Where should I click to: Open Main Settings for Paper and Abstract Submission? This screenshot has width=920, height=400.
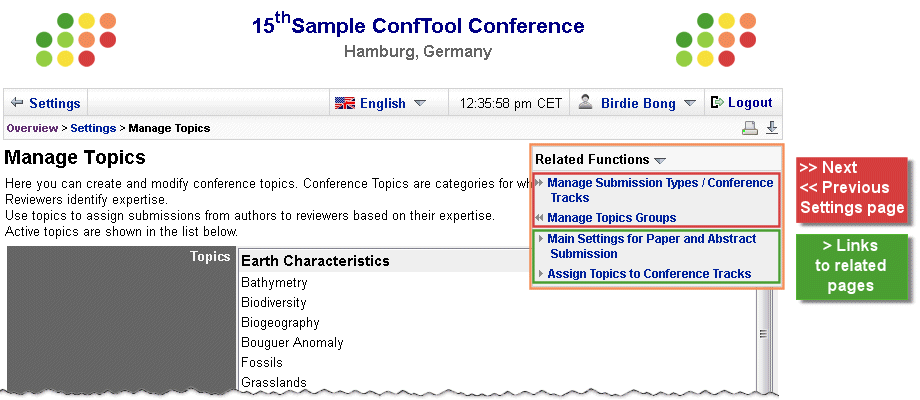point(651,246)
